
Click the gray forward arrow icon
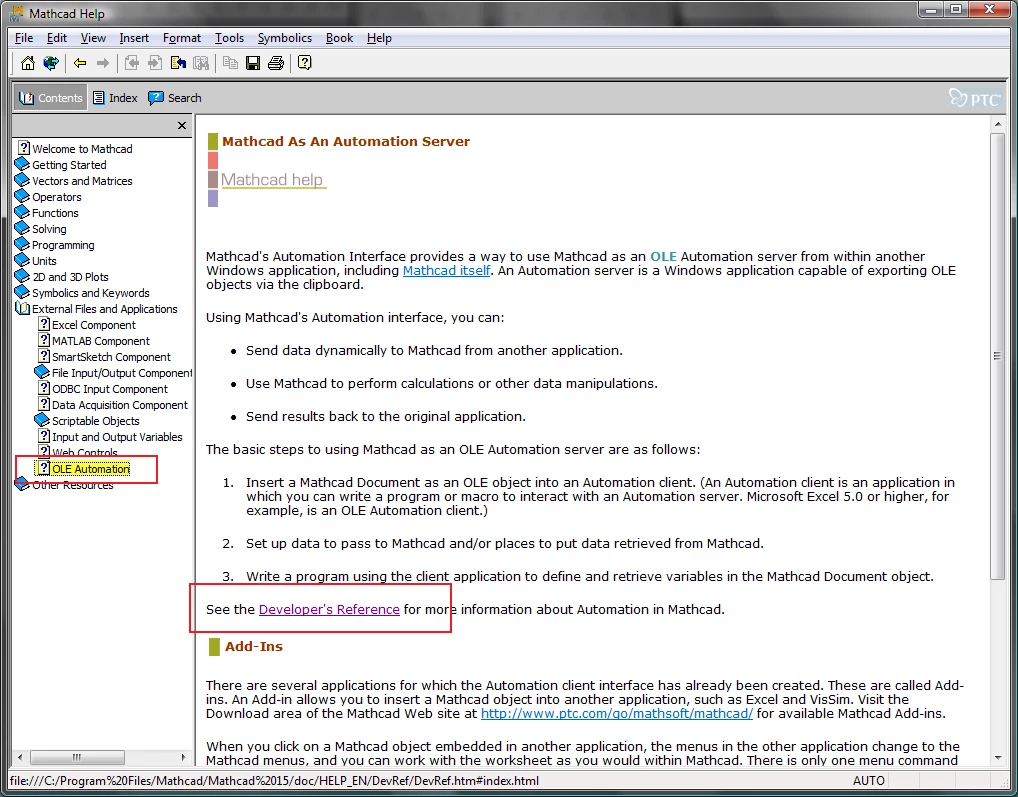point(103,63)
